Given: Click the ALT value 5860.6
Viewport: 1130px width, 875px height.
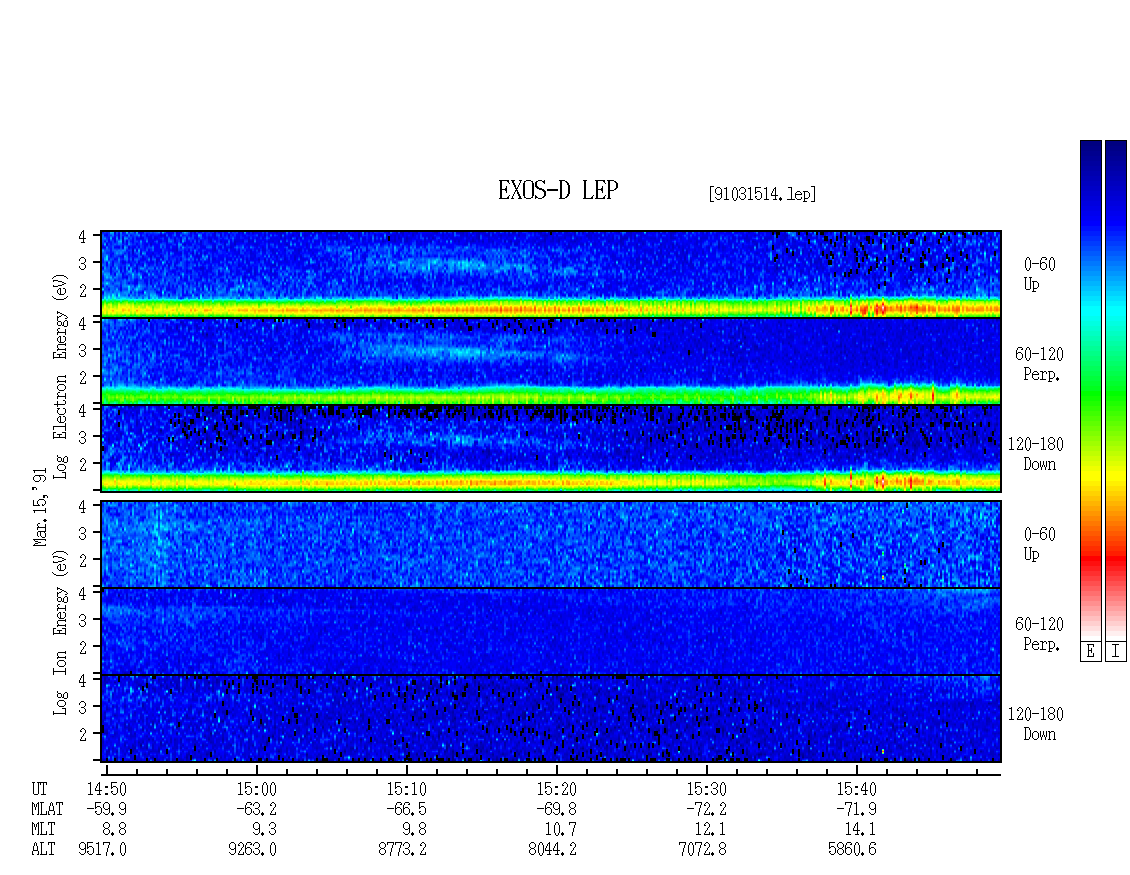Looking at the screenshot, I should [x=852, y=850].
